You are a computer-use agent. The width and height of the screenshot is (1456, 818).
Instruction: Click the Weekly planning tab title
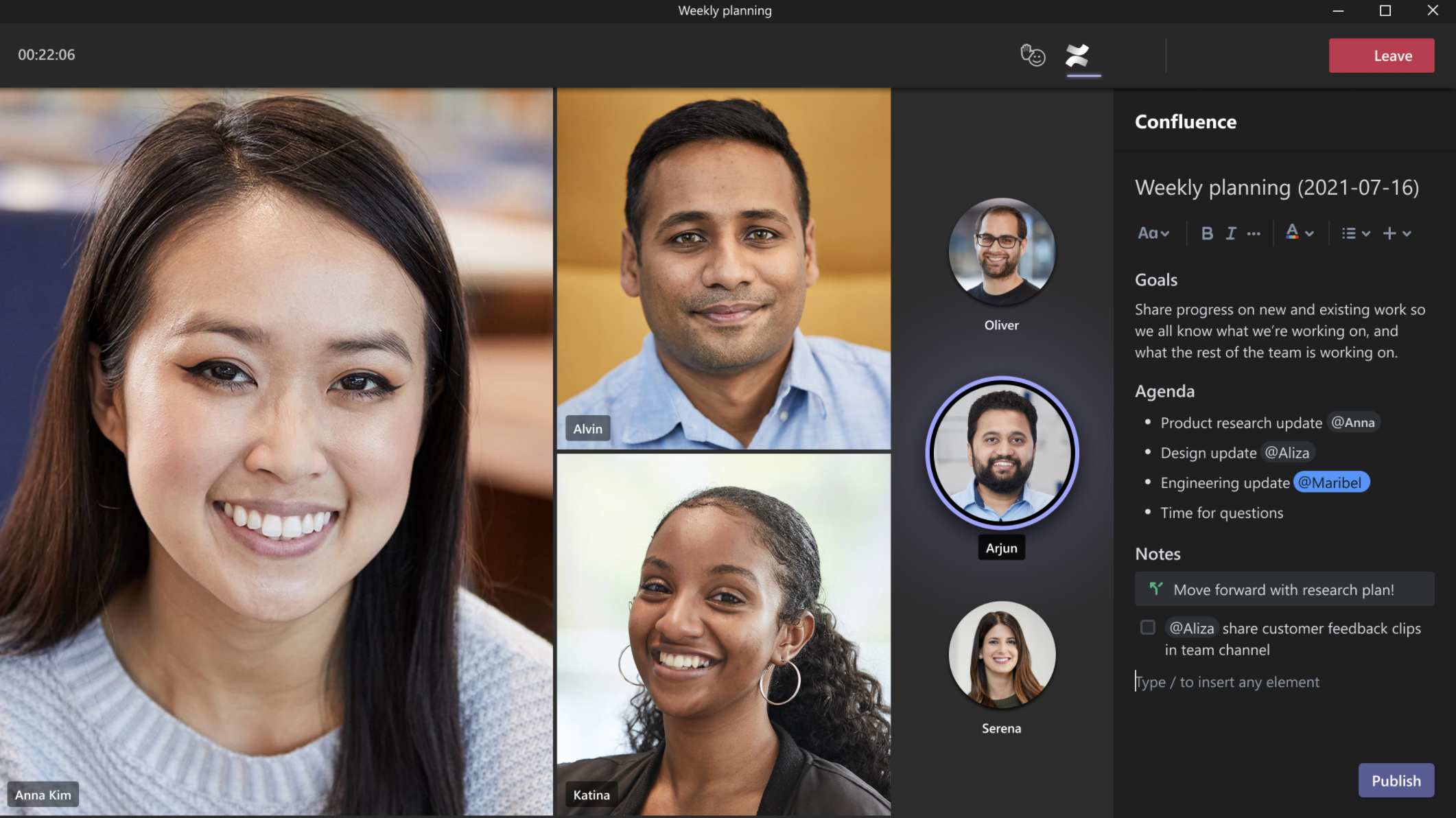tap(727, 10)
